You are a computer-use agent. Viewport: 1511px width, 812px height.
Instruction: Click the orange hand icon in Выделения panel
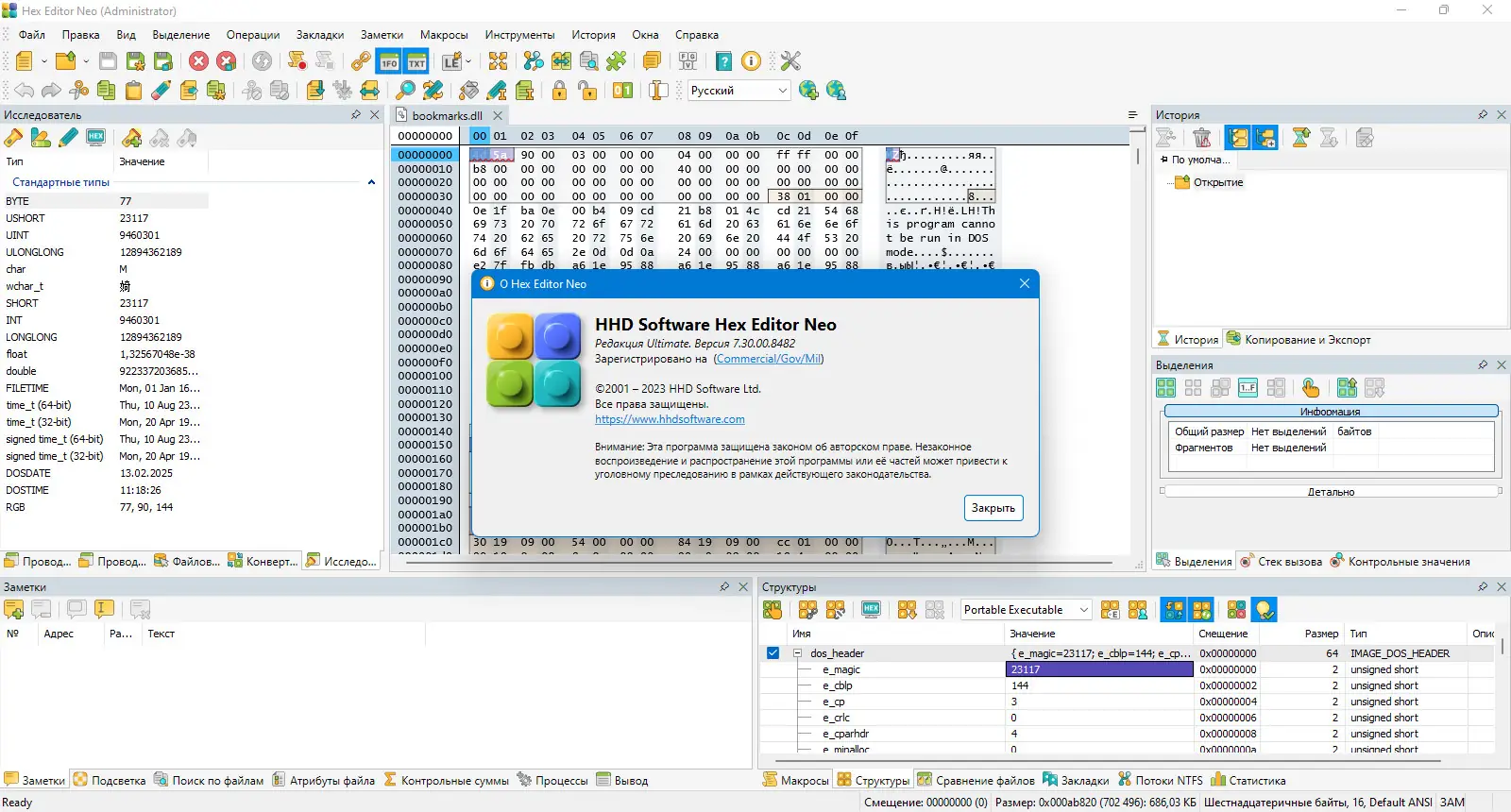point(1310,388)
